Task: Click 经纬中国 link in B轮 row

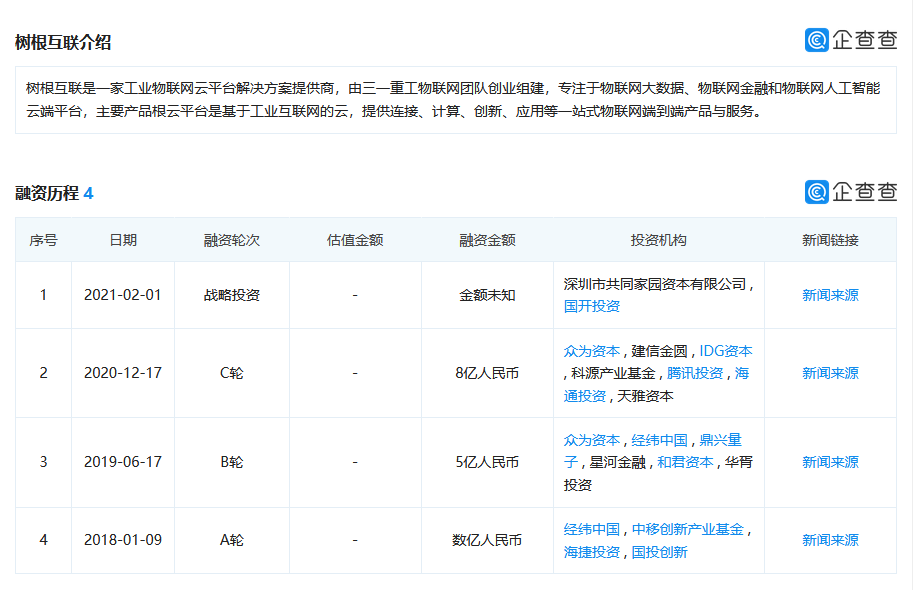Action: click(x=659, y=440)
